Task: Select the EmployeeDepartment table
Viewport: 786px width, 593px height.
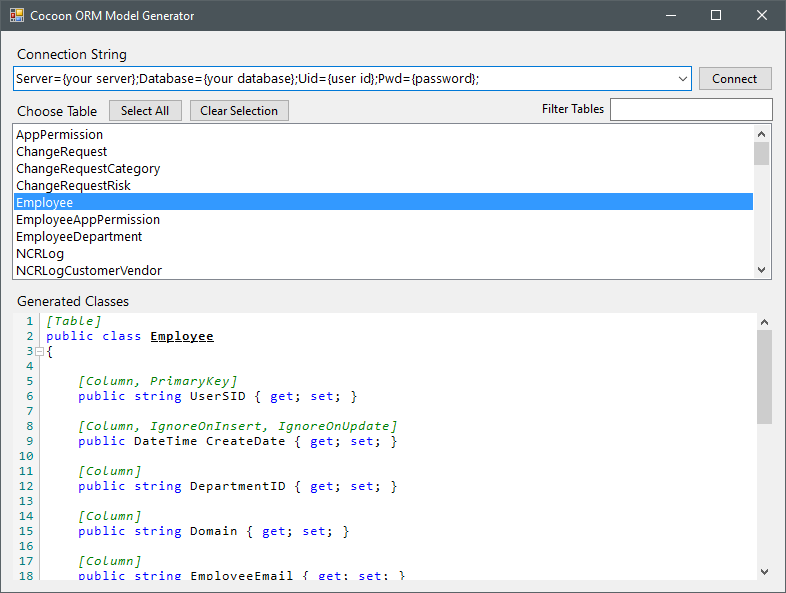Action: (x=383, y=237)
